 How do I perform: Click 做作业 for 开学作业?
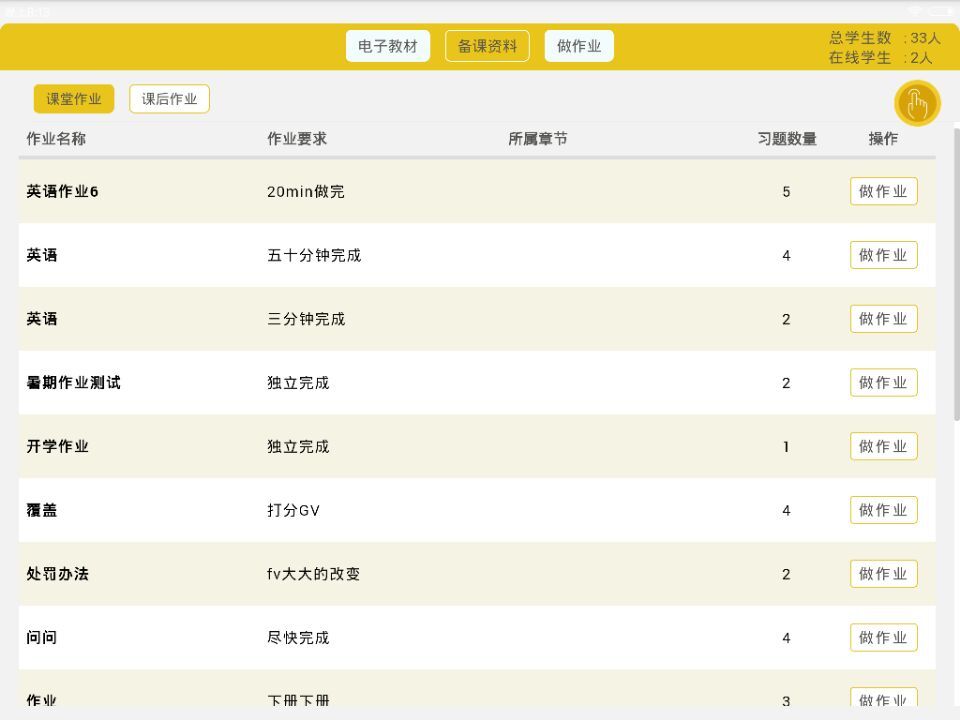point(883,446)
